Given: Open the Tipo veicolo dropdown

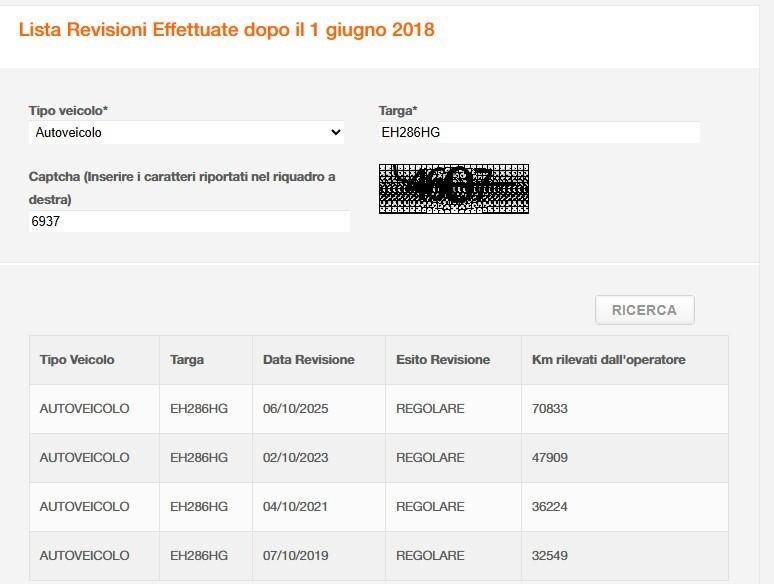Looking at the screenshot, I should (x=186, y=132).
